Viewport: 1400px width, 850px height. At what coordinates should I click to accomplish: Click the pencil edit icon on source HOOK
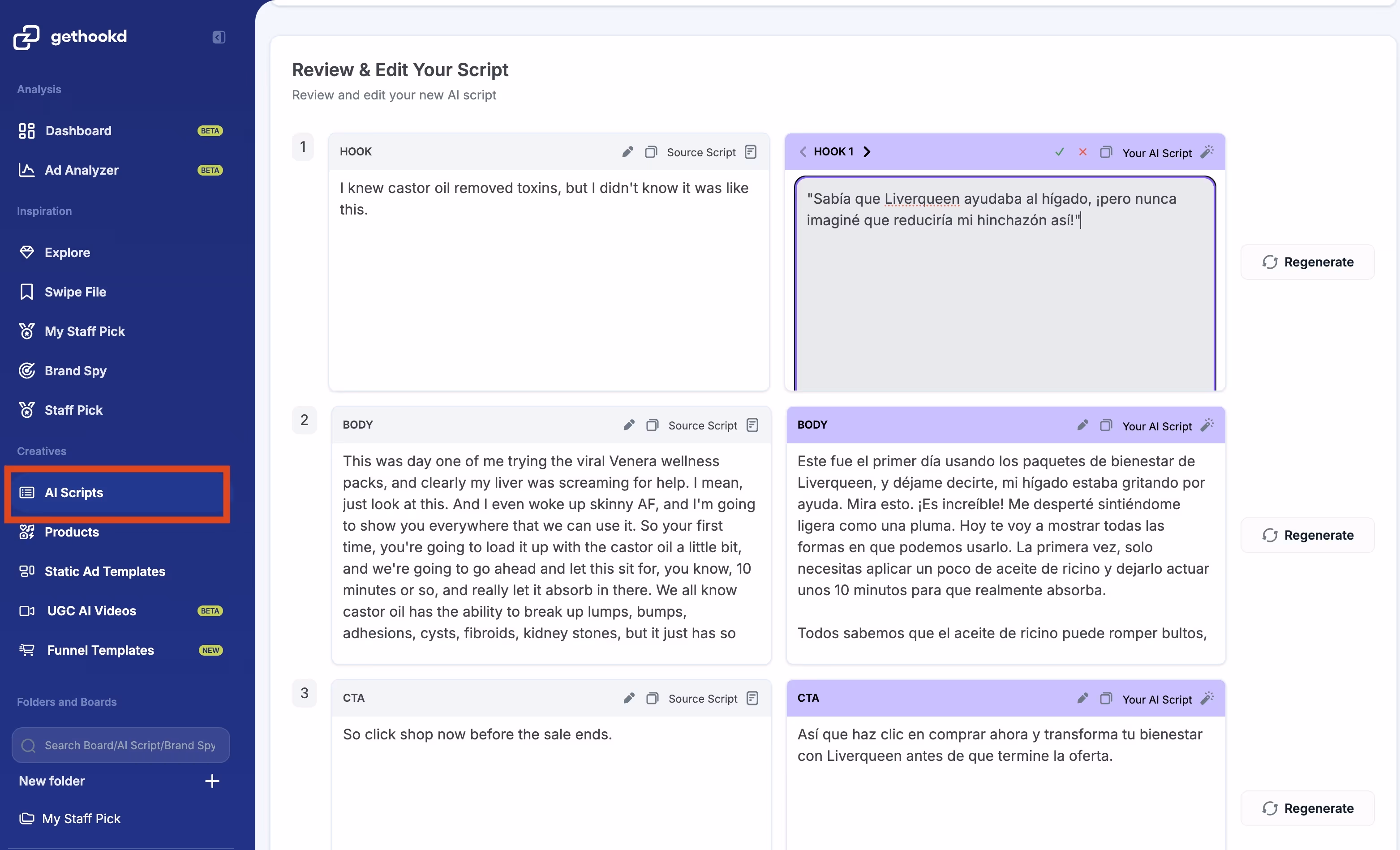pos(627,152)
